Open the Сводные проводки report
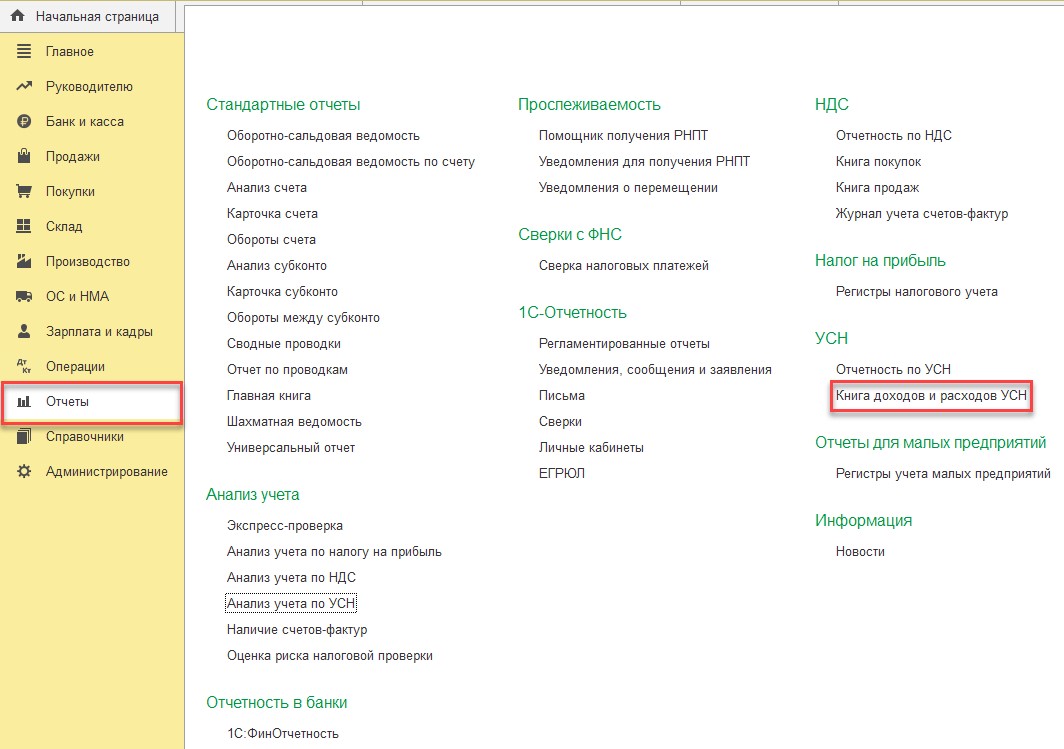 coord(284,343)
